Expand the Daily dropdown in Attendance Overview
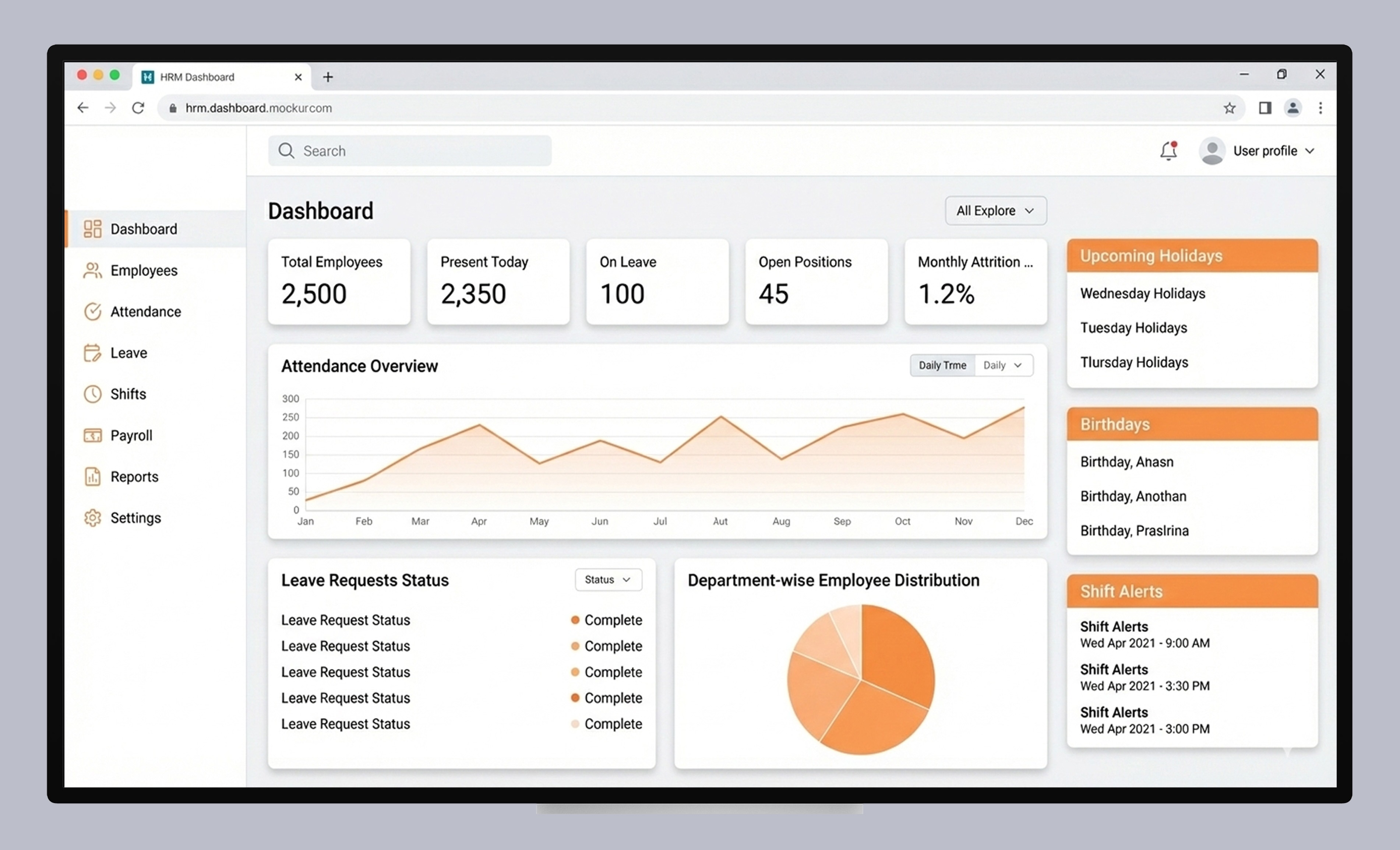The width and height of the screenshot is (1400, 850). (1004, 365)
